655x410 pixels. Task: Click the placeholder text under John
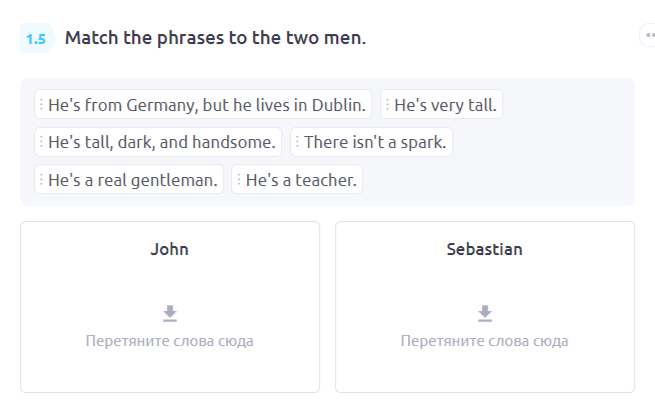point(170,341)
